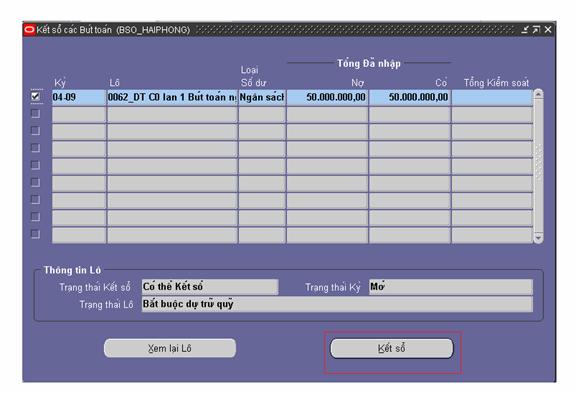Screen dimensions: 576x394
Task: Tick the last row checkbox
Action: 36,234
